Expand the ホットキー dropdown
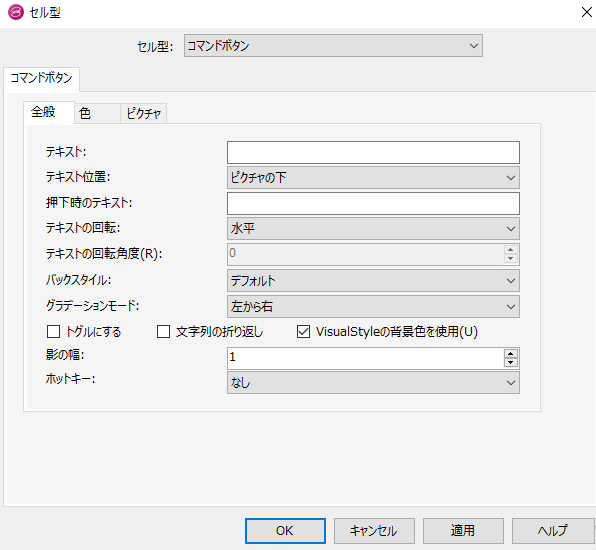The image size is (596, 550). 373,383
